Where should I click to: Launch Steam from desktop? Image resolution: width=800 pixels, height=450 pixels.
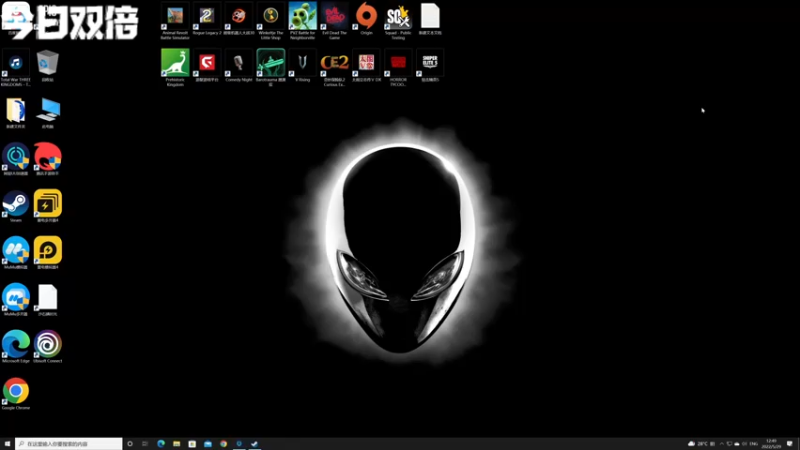[16, 206]
